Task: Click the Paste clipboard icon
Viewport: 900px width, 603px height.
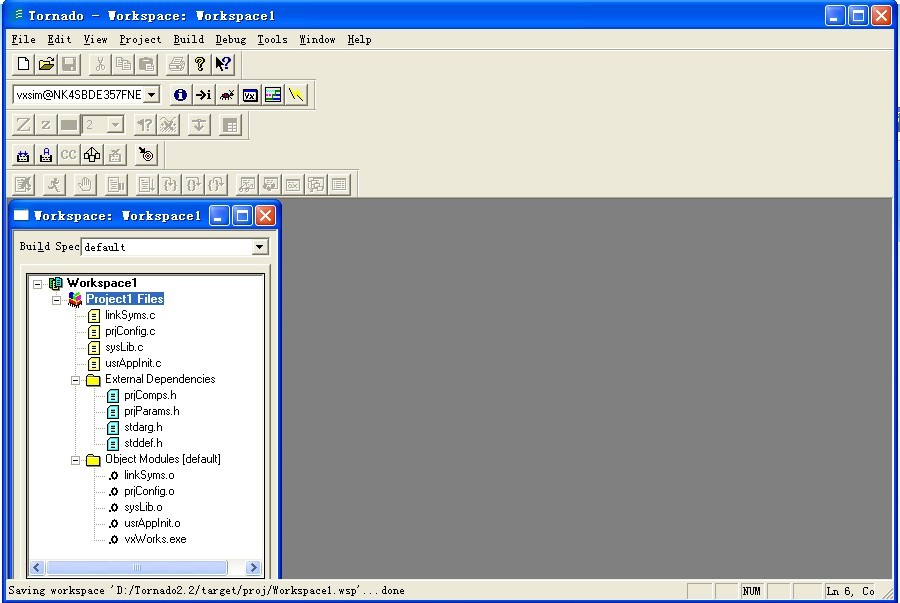Action: [146, 64]
